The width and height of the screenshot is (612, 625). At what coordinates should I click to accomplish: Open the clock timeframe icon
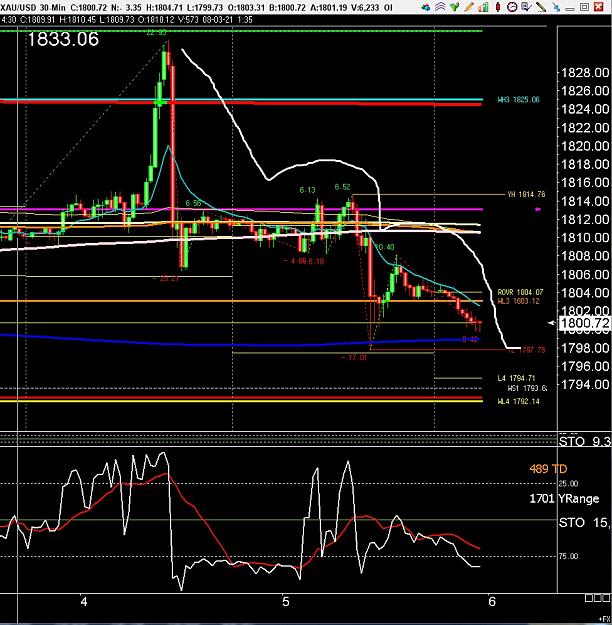tap(512, 7)
